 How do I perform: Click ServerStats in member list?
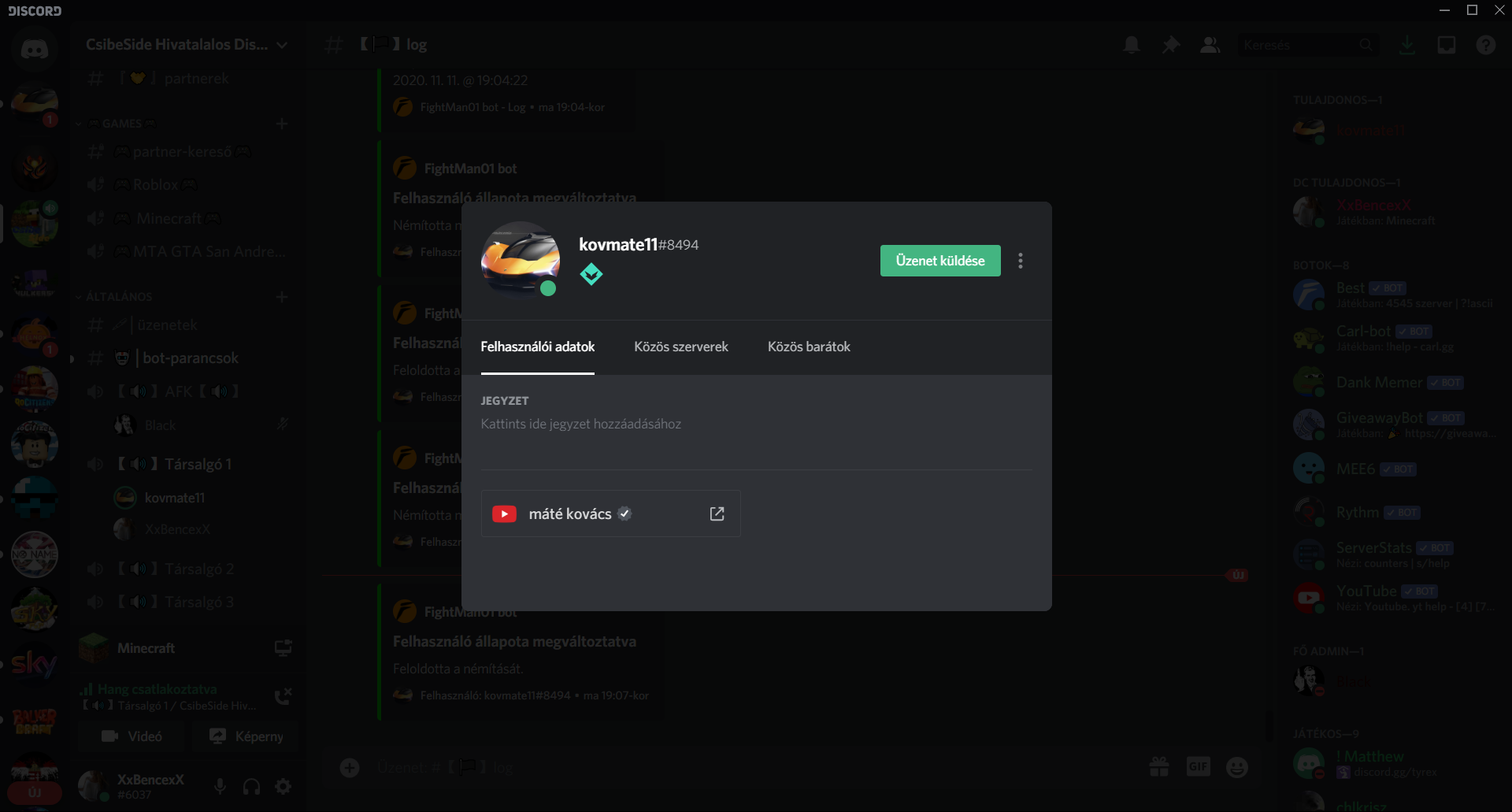1395,554
